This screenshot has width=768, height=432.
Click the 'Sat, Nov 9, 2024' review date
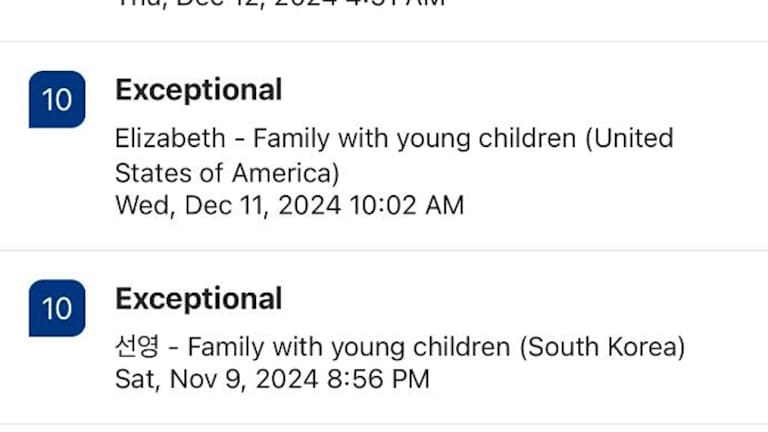coord(216,380)
